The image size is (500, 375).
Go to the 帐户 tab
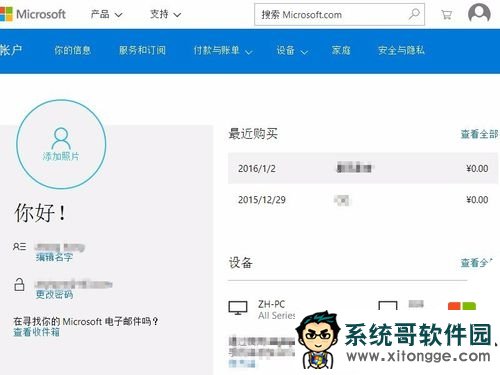click(x=11, y=50)
